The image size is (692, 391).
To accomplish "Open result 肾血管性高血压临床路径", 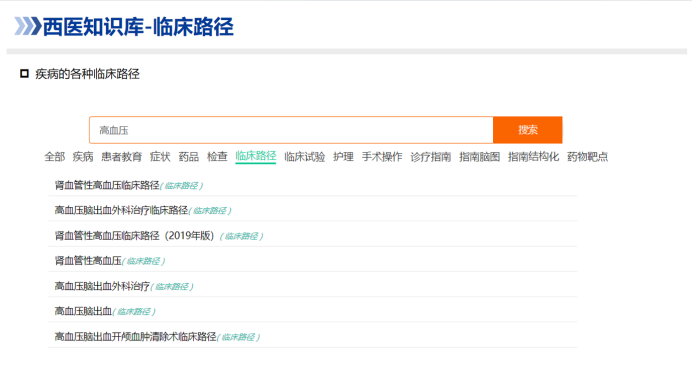I will pyautogui.click(x=107, y=185).
